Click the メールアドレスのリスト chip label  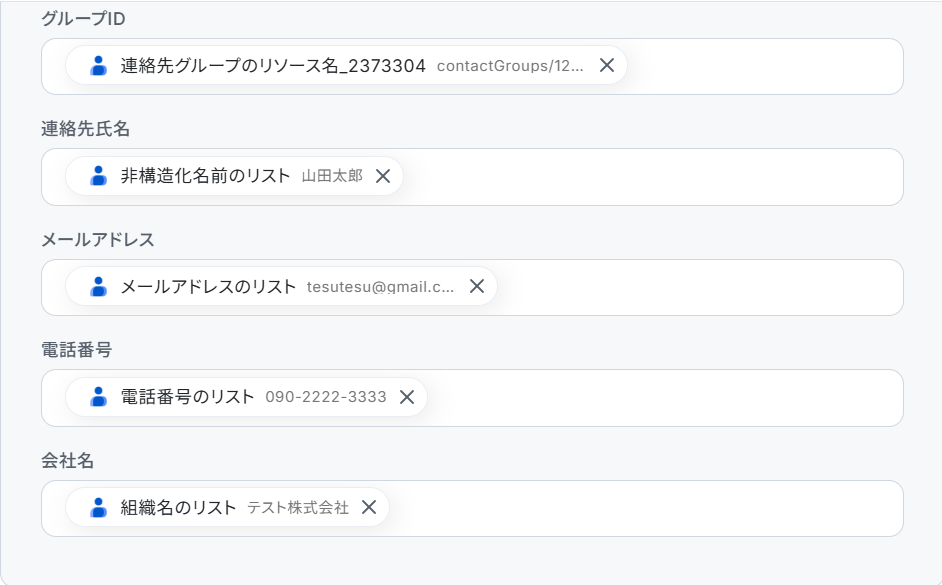click(208, 287)
